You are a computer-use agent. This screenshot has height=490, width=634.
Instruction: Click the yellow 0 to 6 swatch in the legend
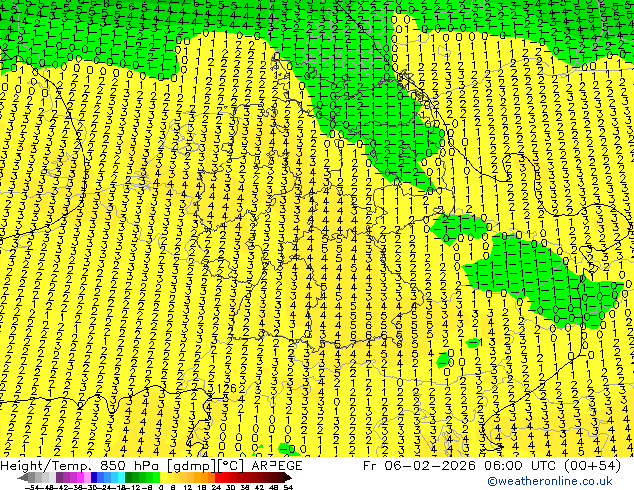164,477
